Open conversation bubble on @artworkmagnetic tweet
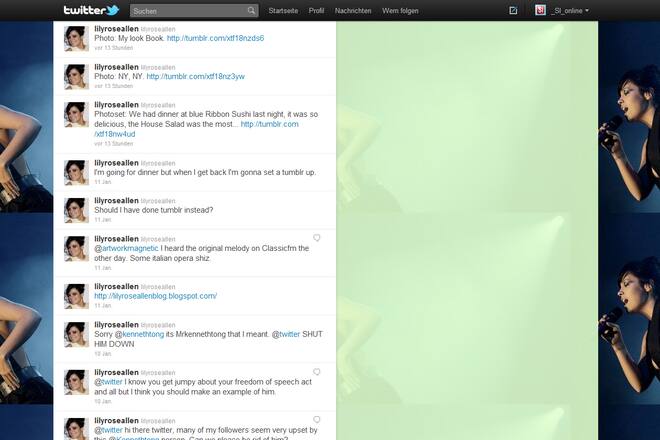 pos(317,238)
